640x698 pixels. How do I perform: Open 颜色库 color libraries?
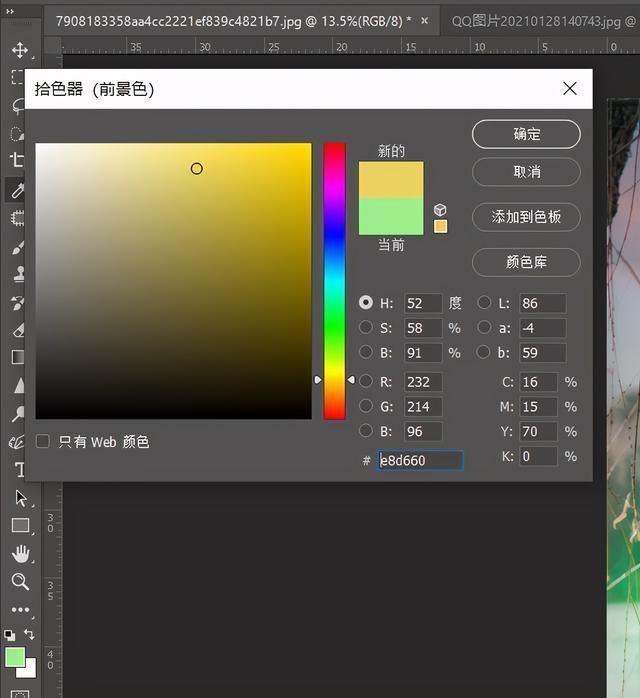(526, 262)
